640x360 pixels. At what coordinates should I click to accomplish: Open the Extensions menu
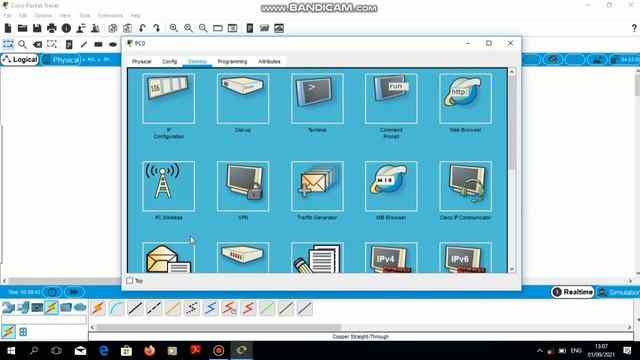point(110,16)
